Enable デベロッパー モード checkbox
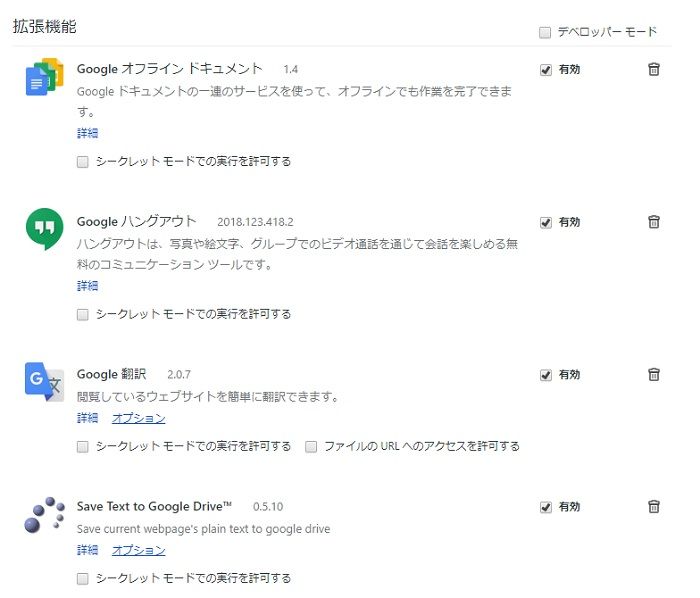 (x=545, y=32)
